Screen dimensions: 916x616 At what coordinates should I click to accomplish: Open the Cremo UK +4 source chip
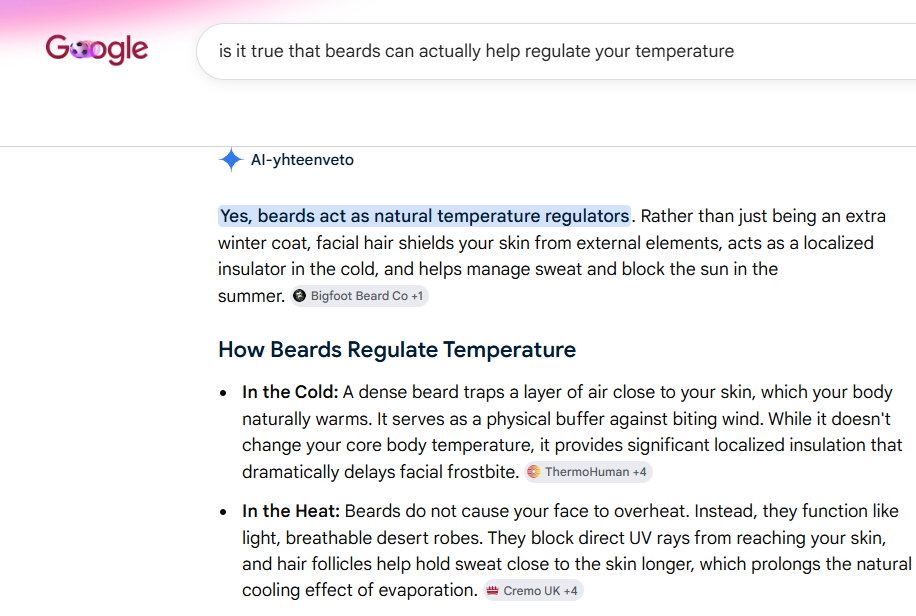tap(533, 591)
